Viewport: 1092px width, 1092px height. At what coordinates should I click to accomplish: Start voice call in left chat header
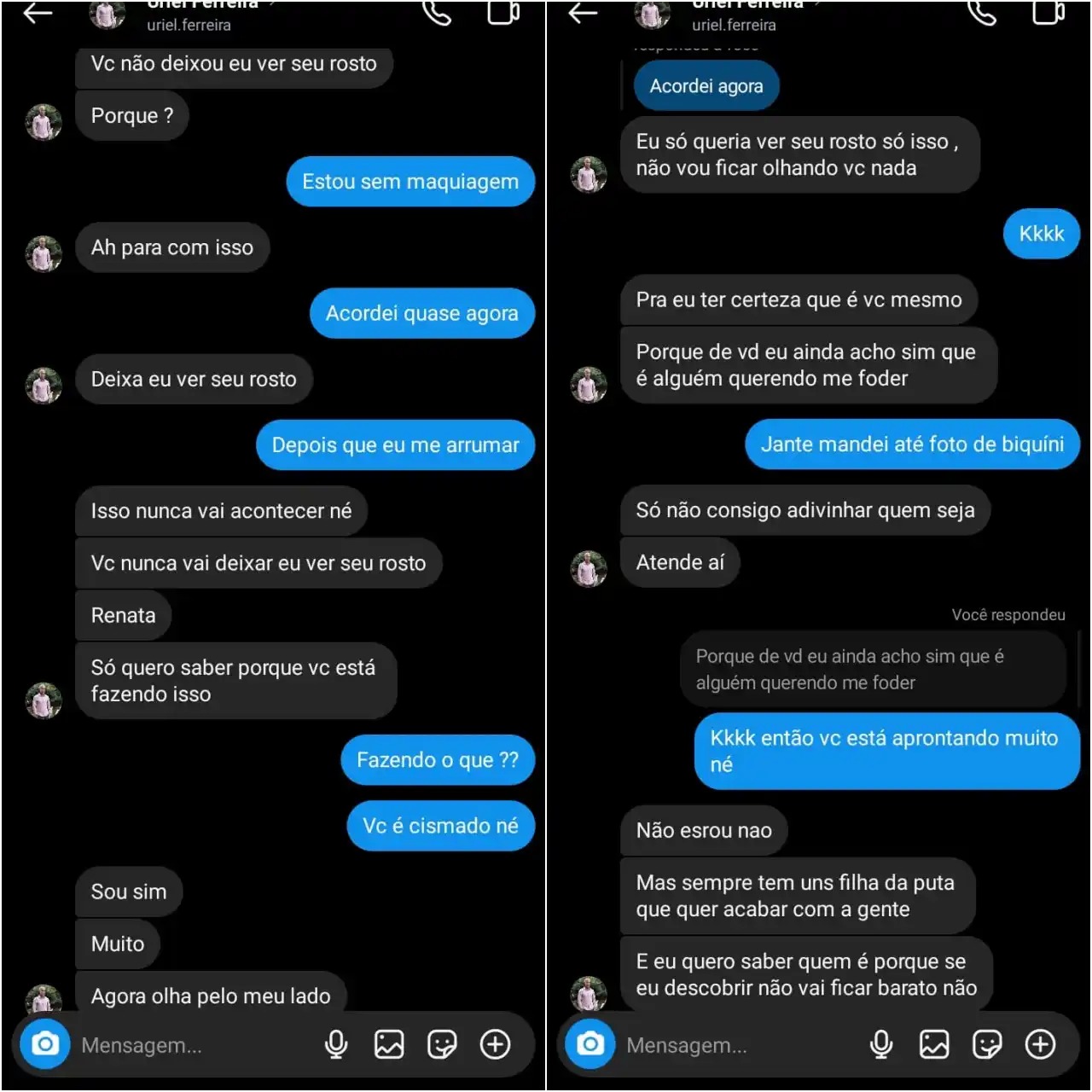coord(437,12)
